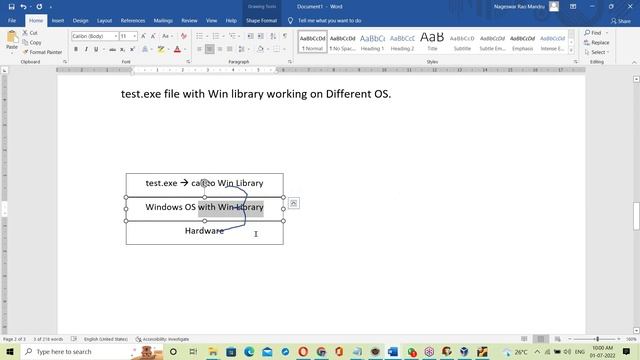Apply bullet list formatting
The image size is (640, 360).
[199, 36]
